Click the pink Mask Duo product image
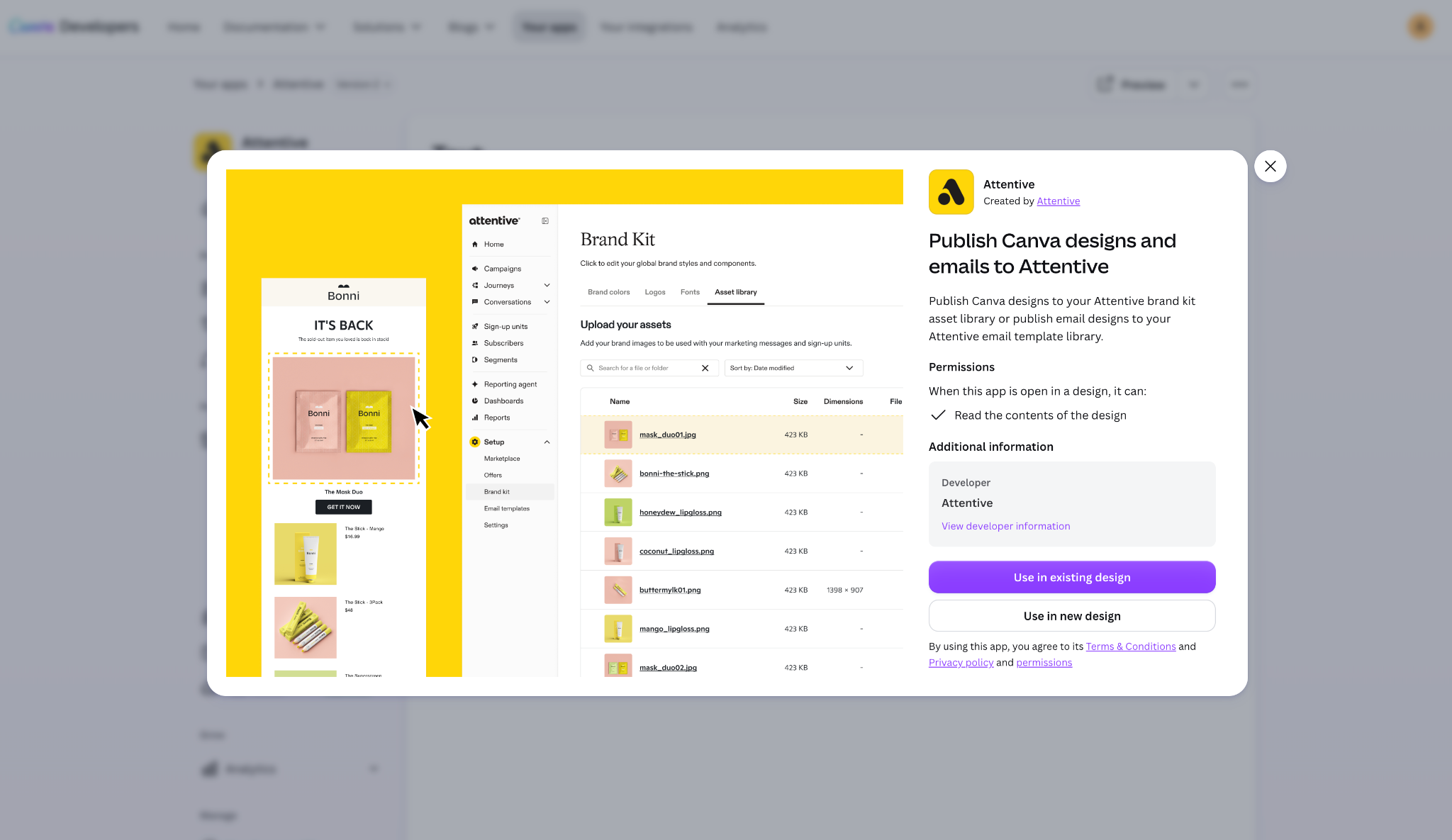The width and height of the screenshot is (1452, 840). (x=344, y=418)
